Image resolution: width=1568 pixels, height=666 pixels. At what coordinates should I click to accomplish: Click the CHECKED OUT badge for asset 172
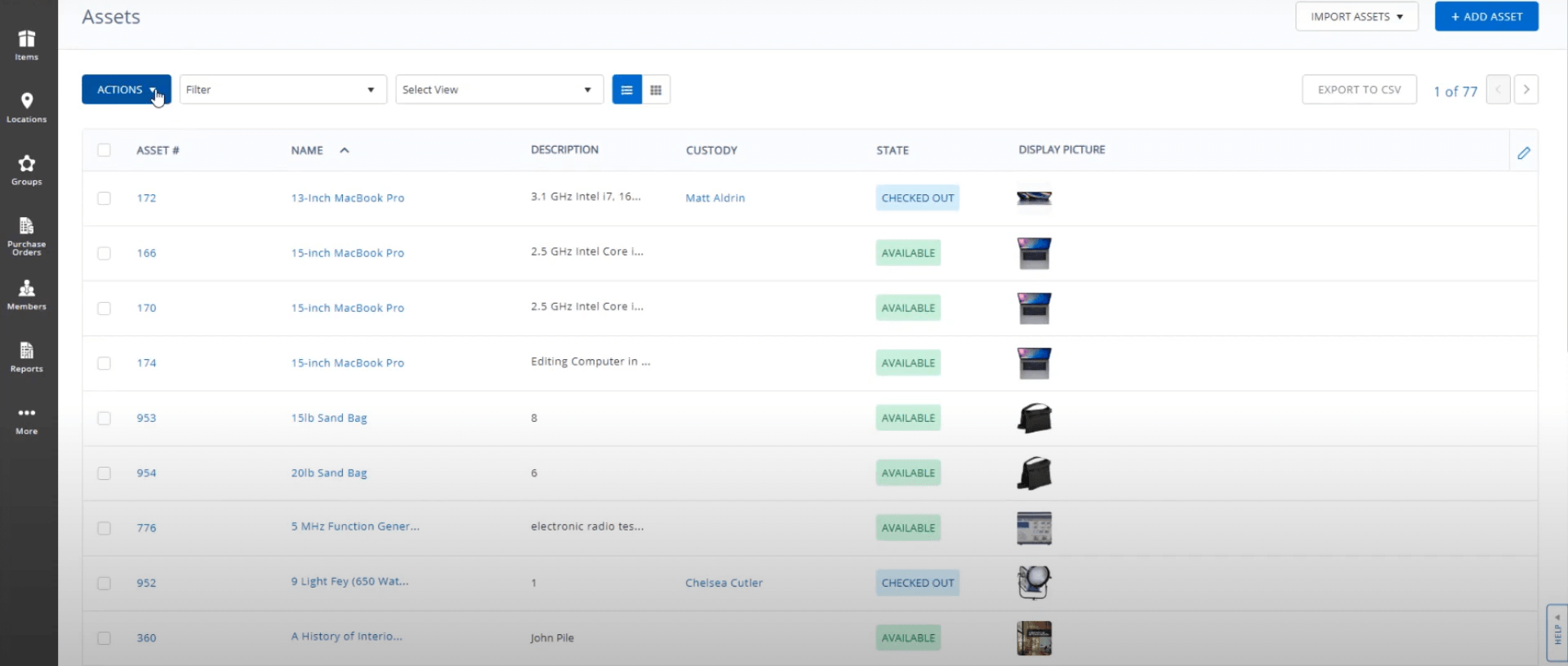pos(917,198)
